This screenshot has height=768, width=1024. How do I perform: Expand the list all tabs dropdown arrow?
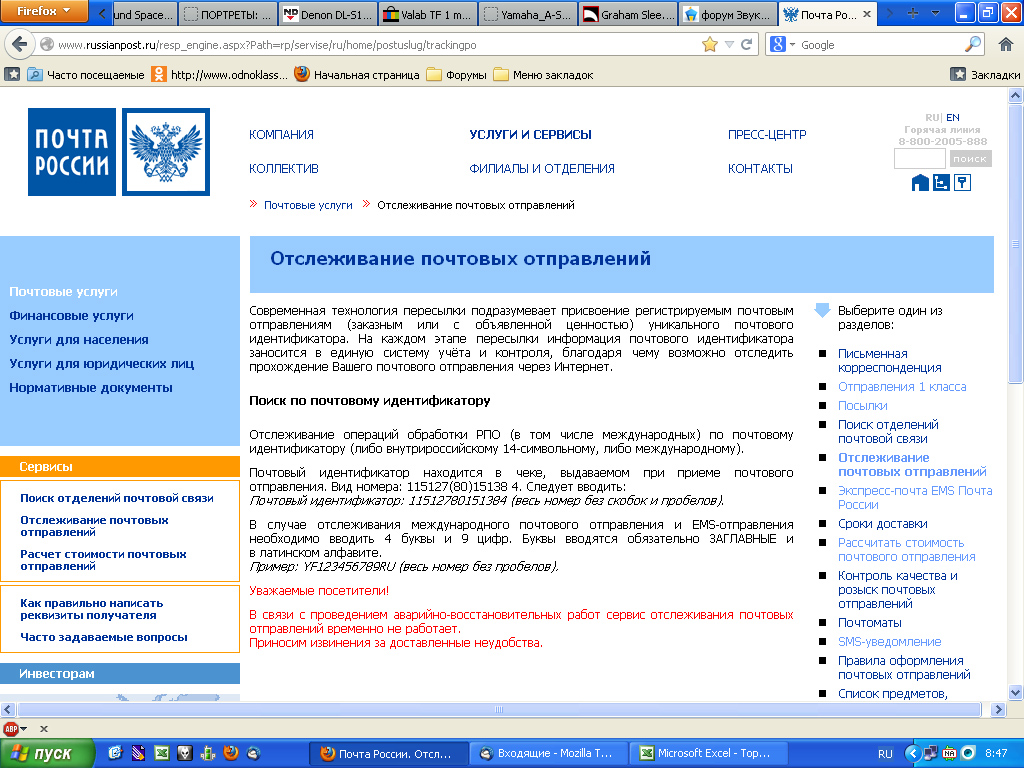point(935,14)
